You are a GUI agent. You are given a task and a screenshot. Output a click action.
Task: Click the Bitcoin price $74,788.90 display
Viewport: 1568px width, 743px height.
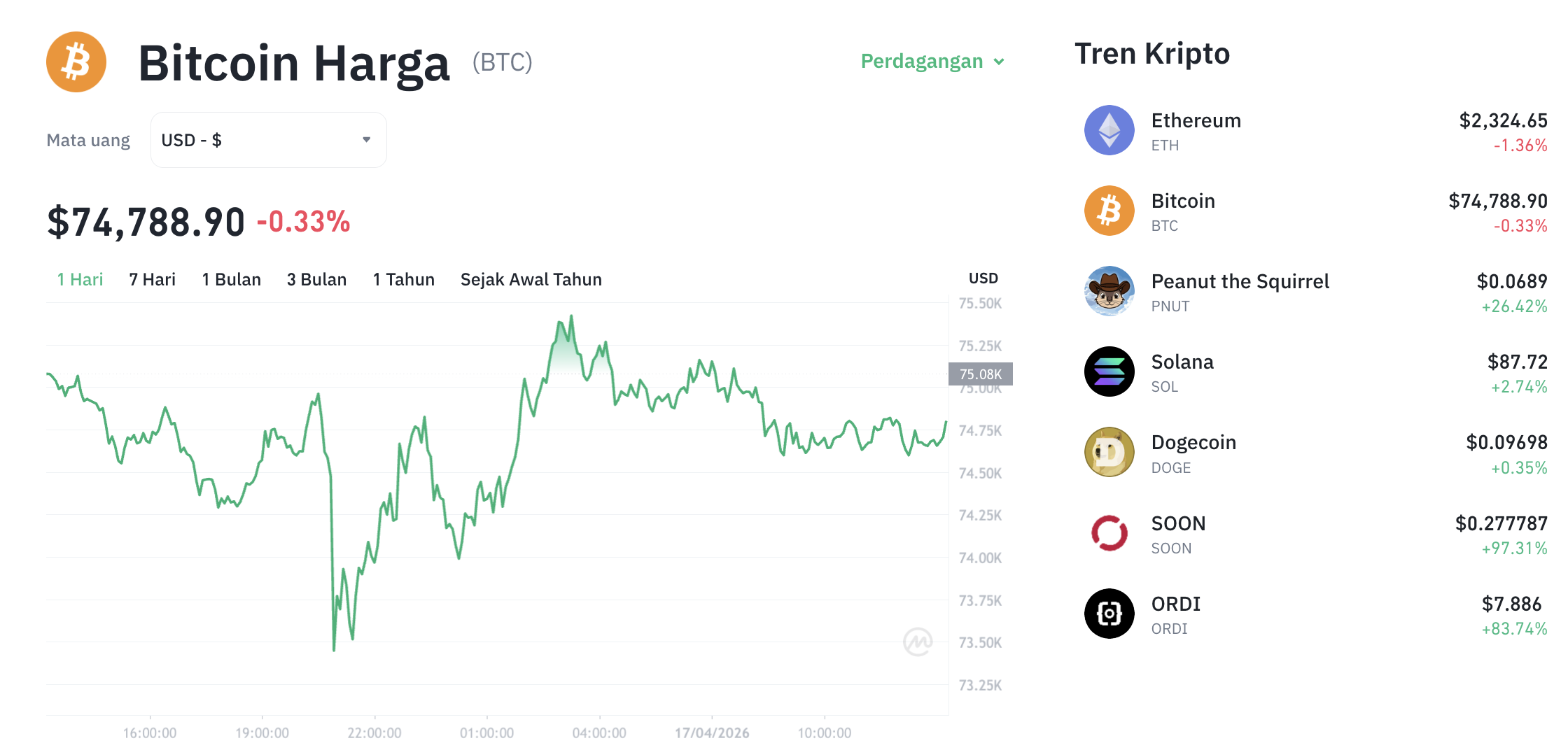pyautogui.click(x=144, y=220)
